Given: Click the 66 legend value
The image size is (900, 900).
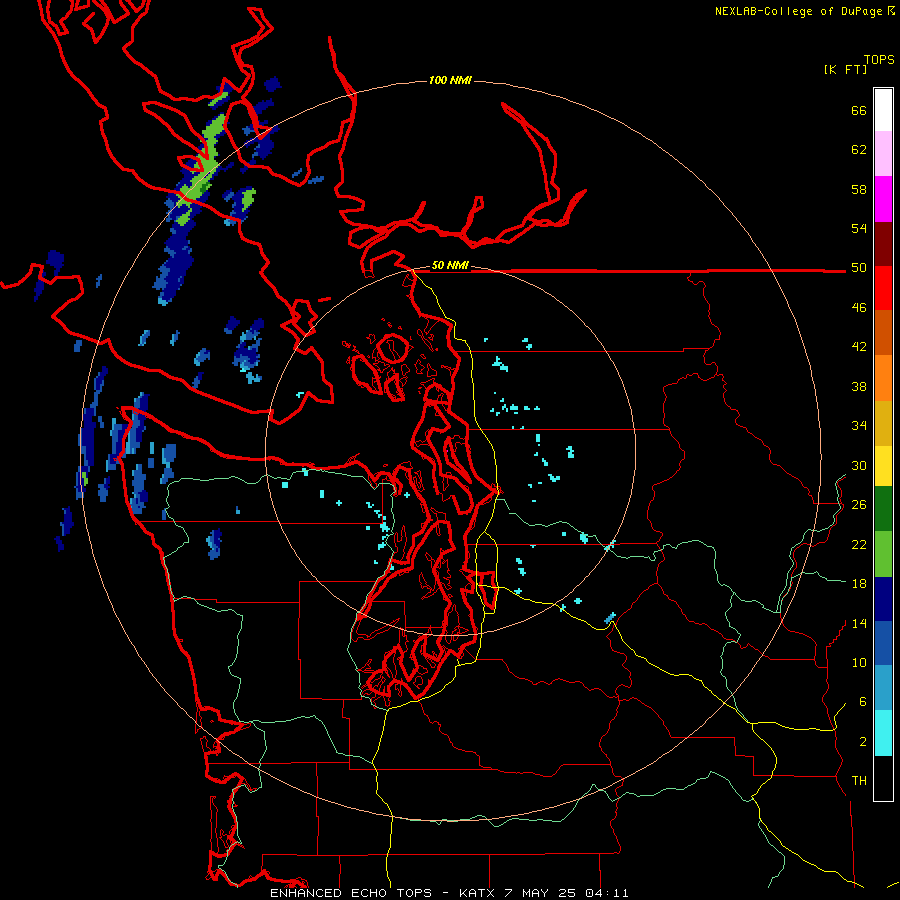Looking at the screenshot, I should click(859, 110).
